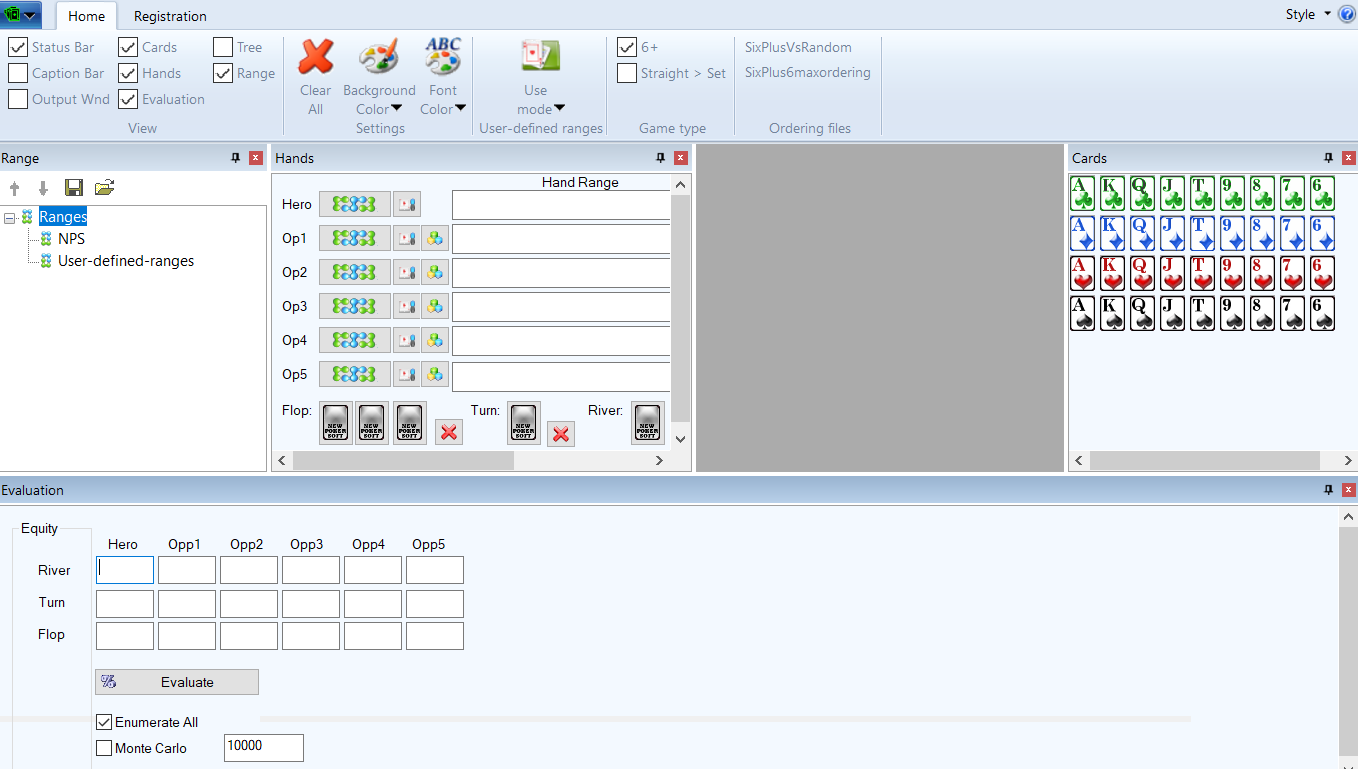Enable the Tree view checkbox
This screenshot has height=769, width=1358.
click(223, 47)
